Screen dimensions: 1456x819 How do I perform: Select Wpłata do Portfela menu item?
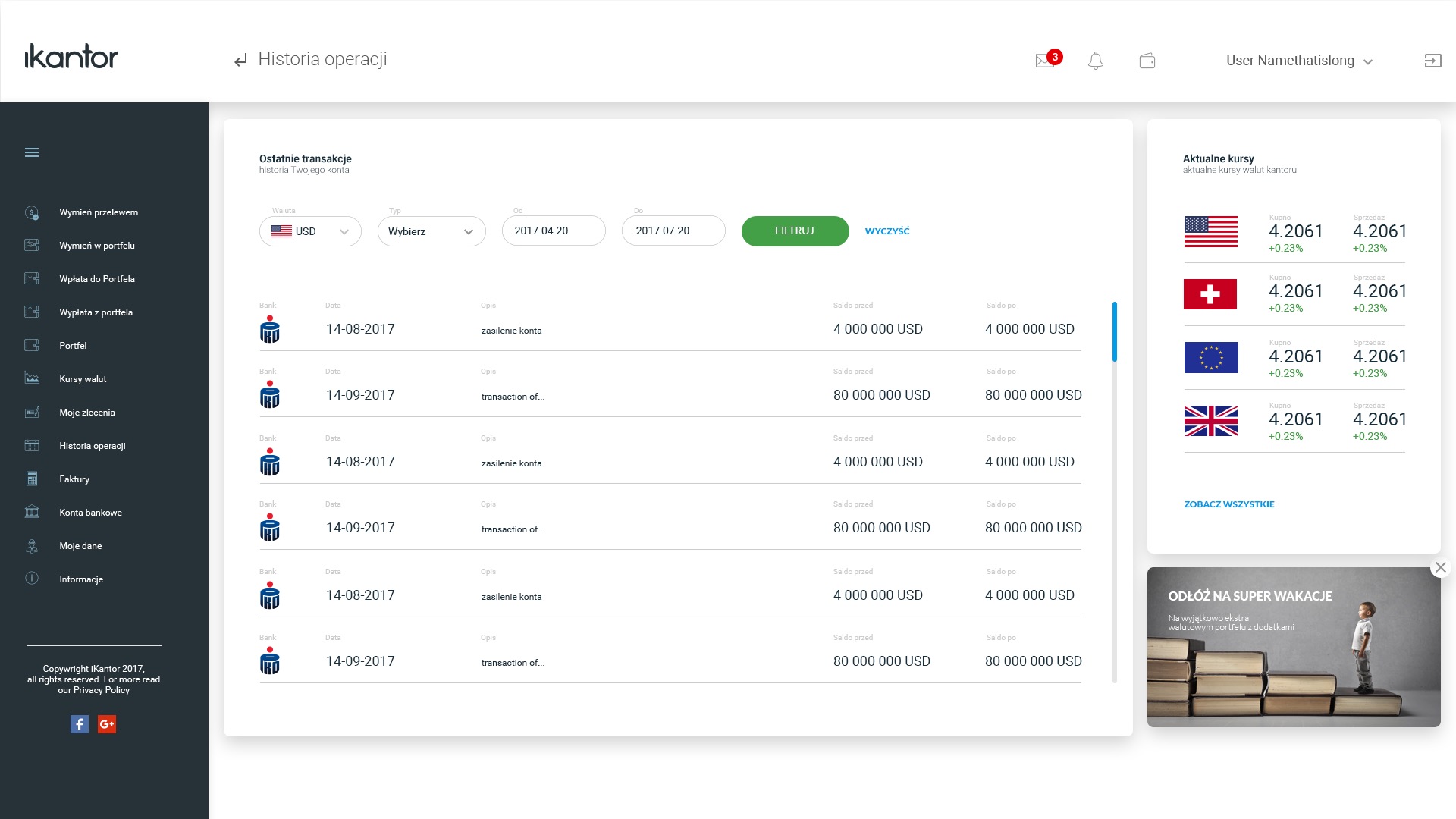pos(97,279)
